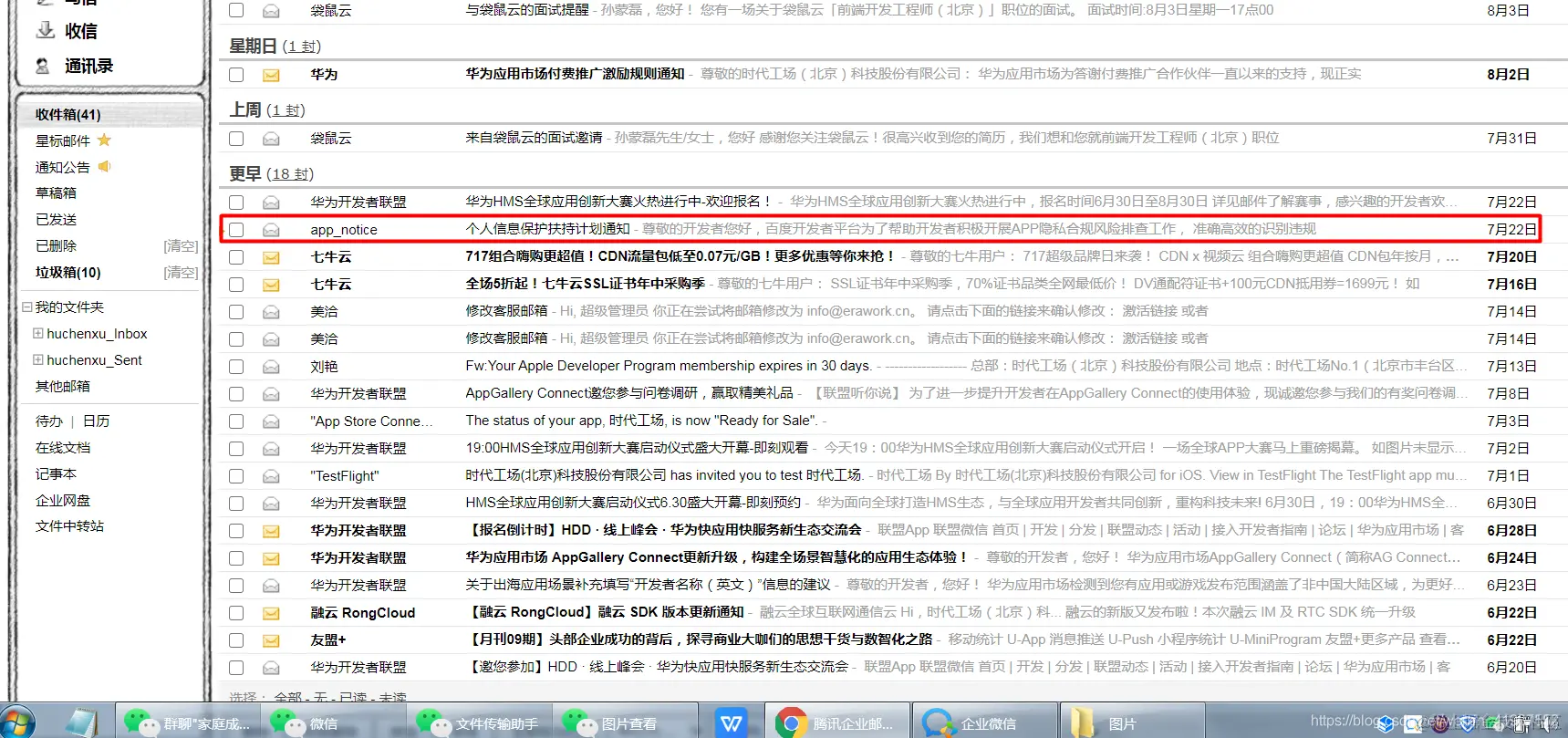Open 日历 link
The height and width of the screenshot is (738, 1568).
[x=96, y=421]
